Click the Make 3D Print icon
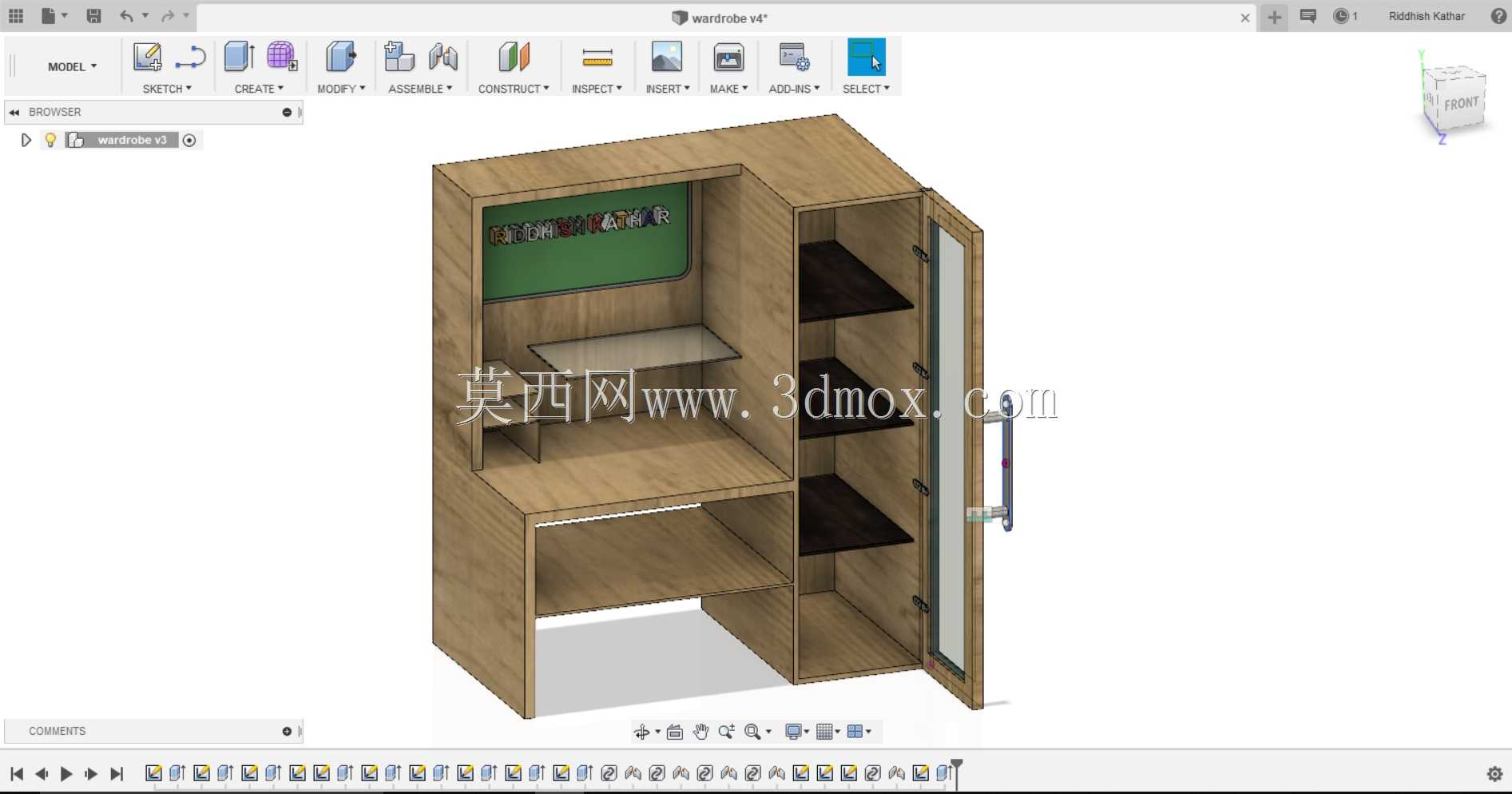The height and width of the screenshot is (794, 1512). click(728, 57)
